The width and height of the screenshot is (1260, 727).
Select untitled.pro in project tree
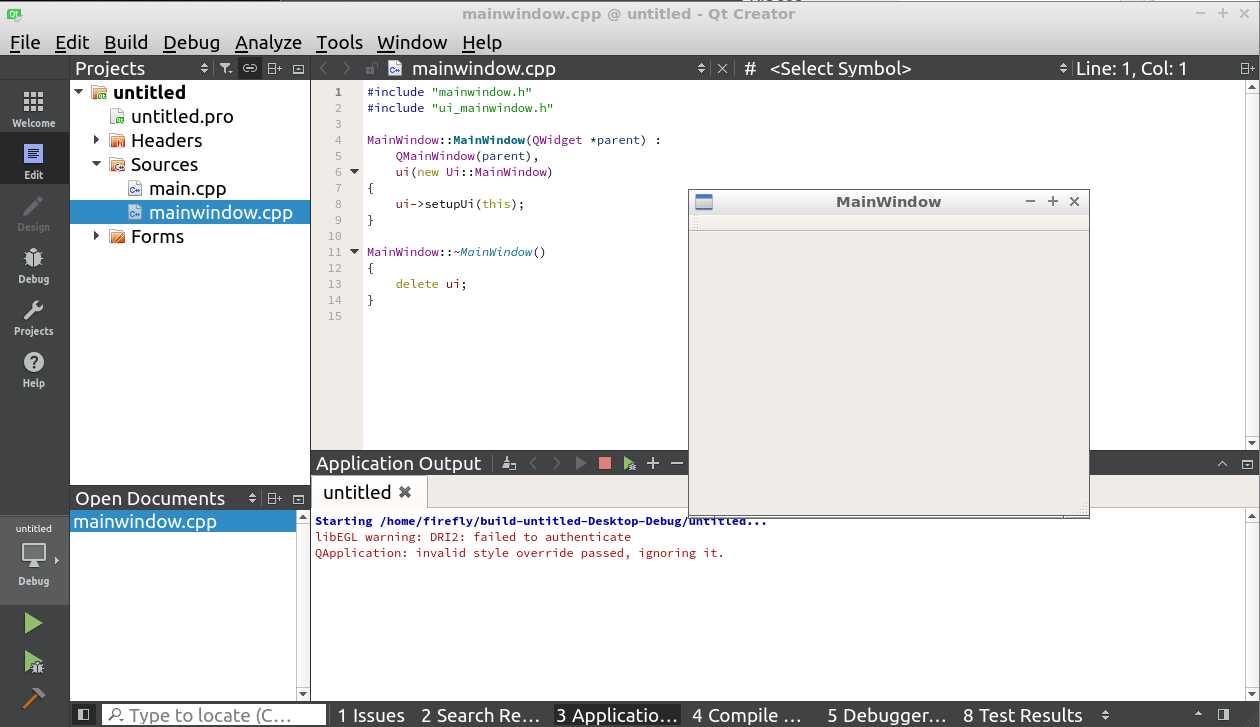[182, 116]
